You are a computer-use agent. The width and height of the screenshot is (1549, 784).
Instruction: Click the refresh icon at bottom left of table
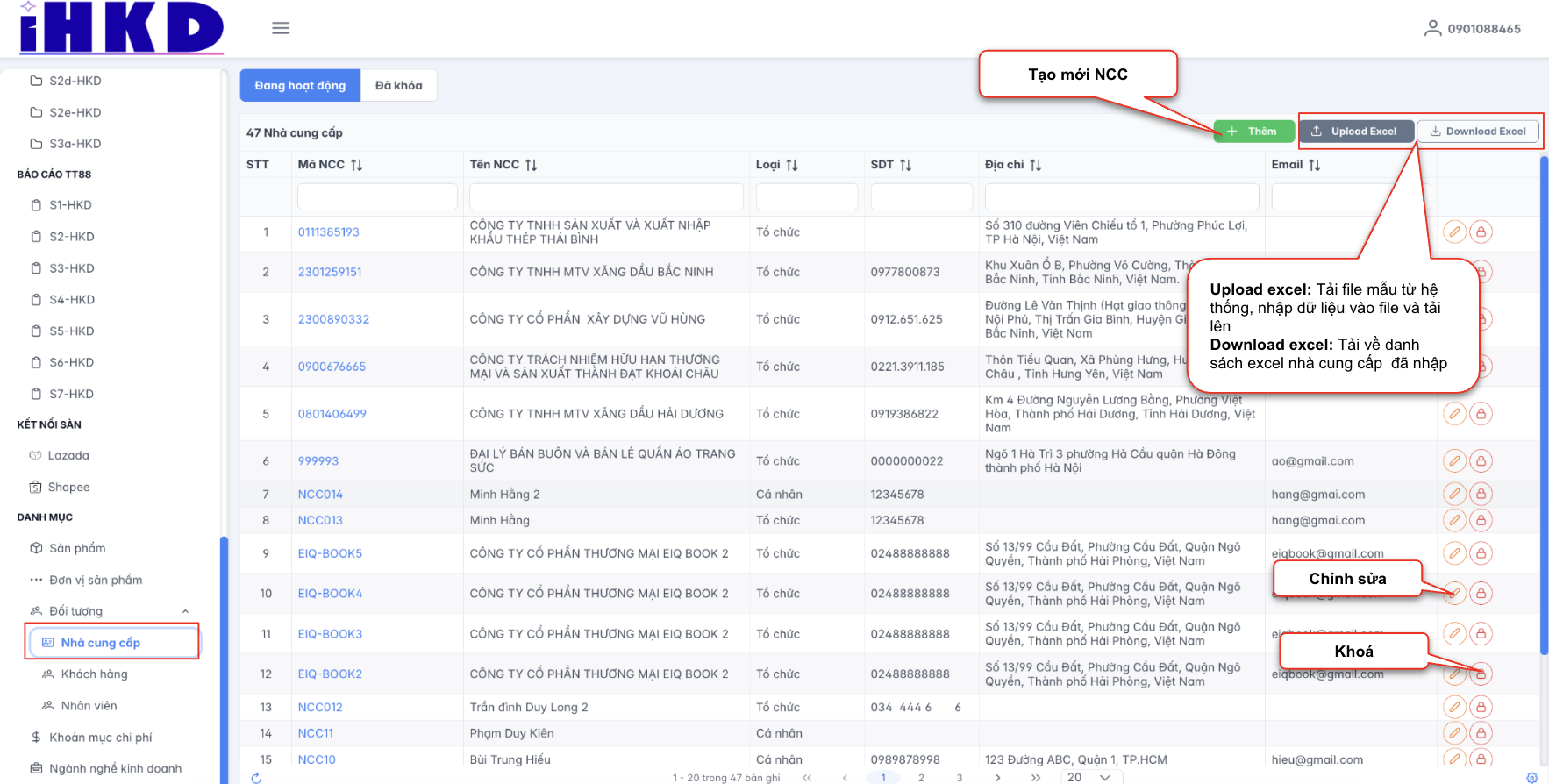pos(256,778)
